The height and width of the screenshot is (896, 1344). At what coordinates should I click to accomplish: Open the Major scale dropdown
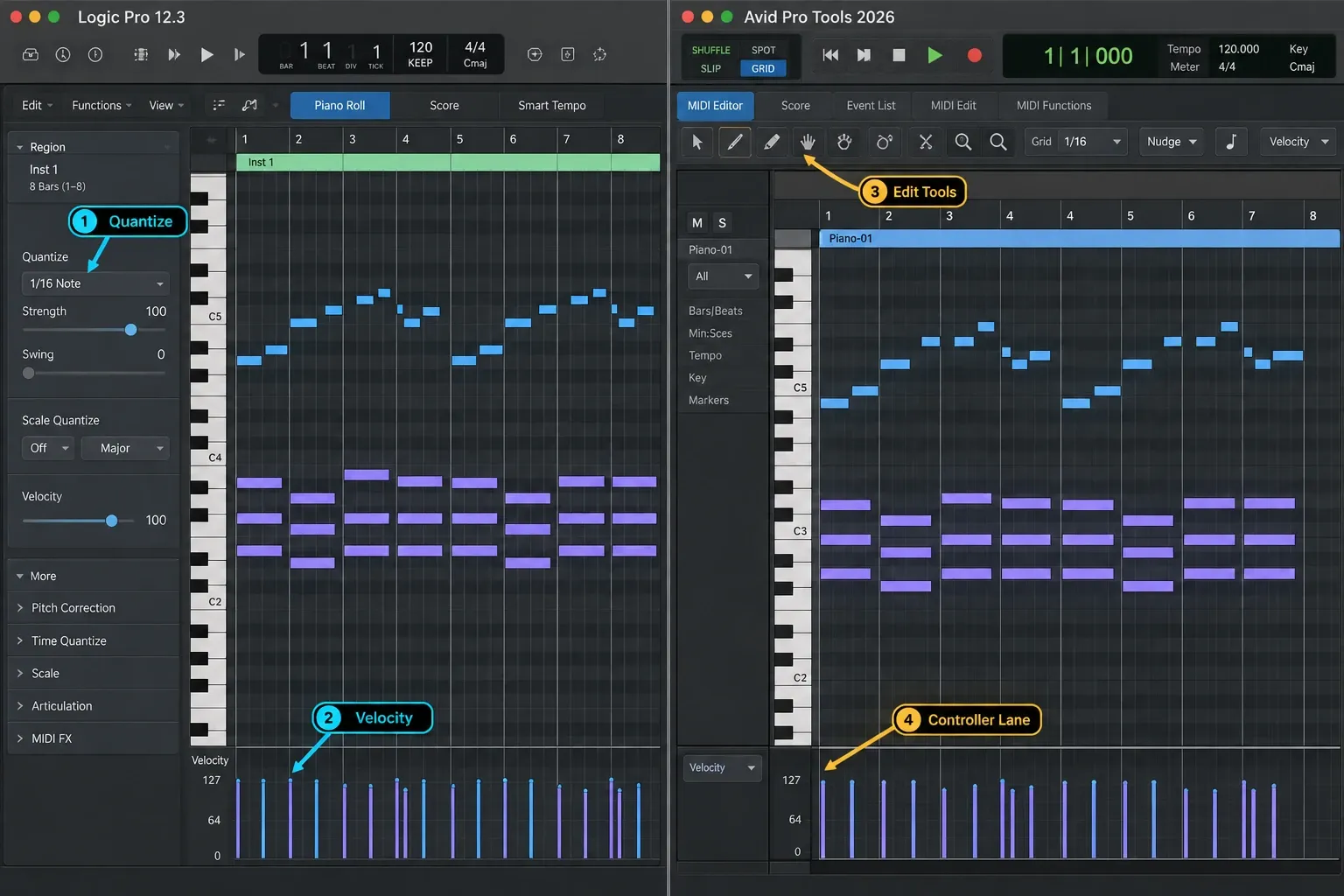(125, 448)
